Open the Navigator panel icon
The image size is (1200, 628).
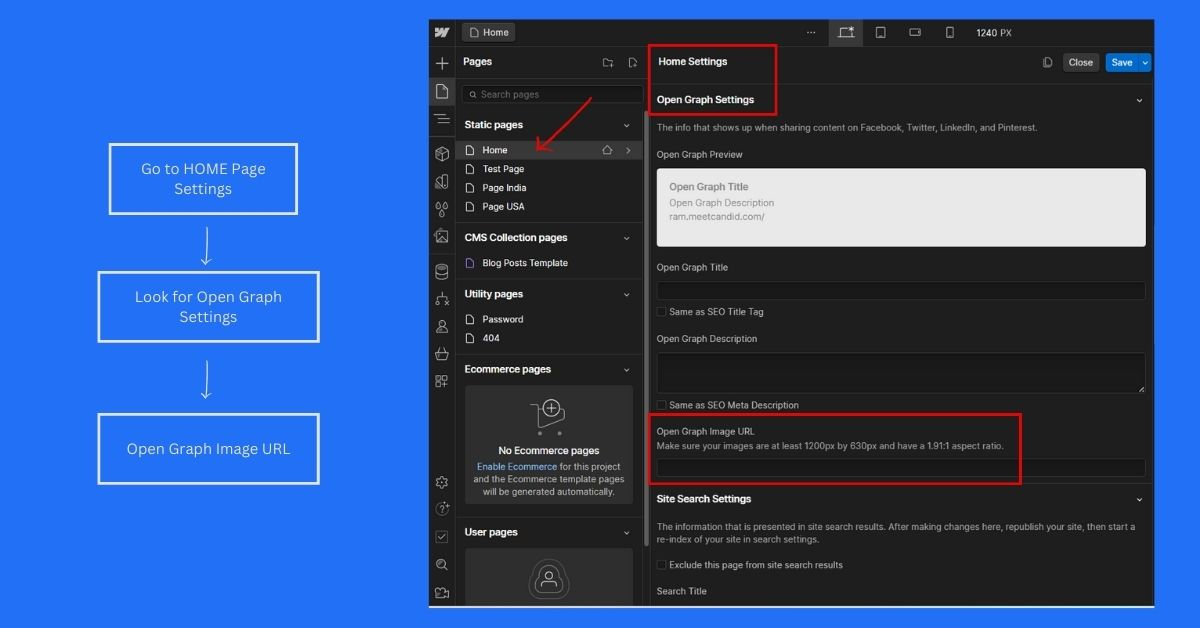coord(442,119)
